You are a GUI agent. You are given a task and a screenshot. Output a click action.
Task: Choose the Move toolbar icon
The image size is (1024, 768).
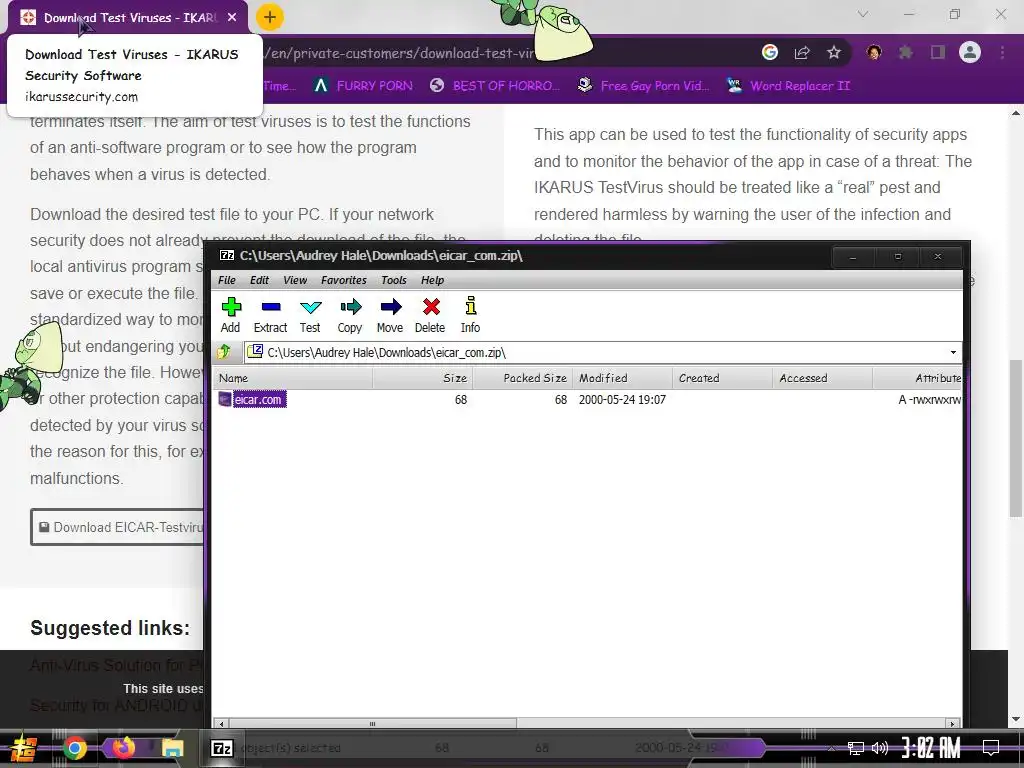[x=390, y=315]
